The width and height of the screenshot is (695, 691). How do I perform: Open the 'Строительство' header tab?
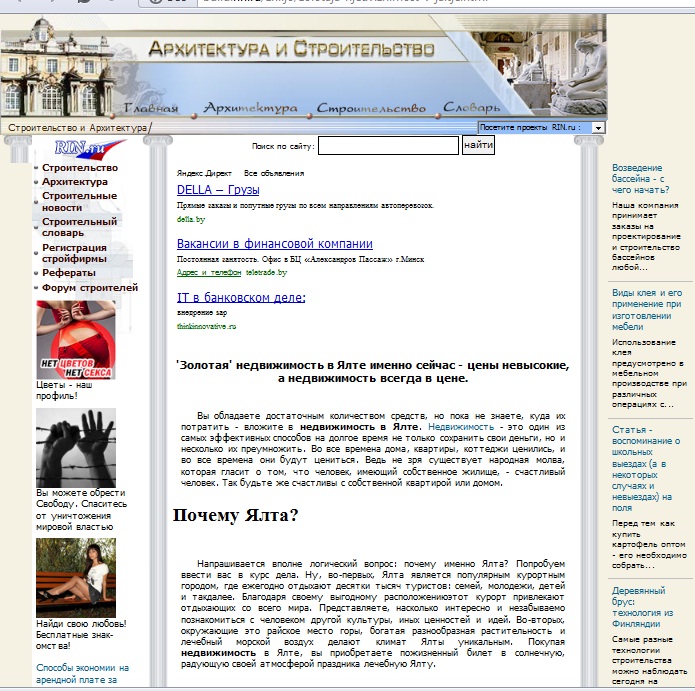(x=371, y=108)
